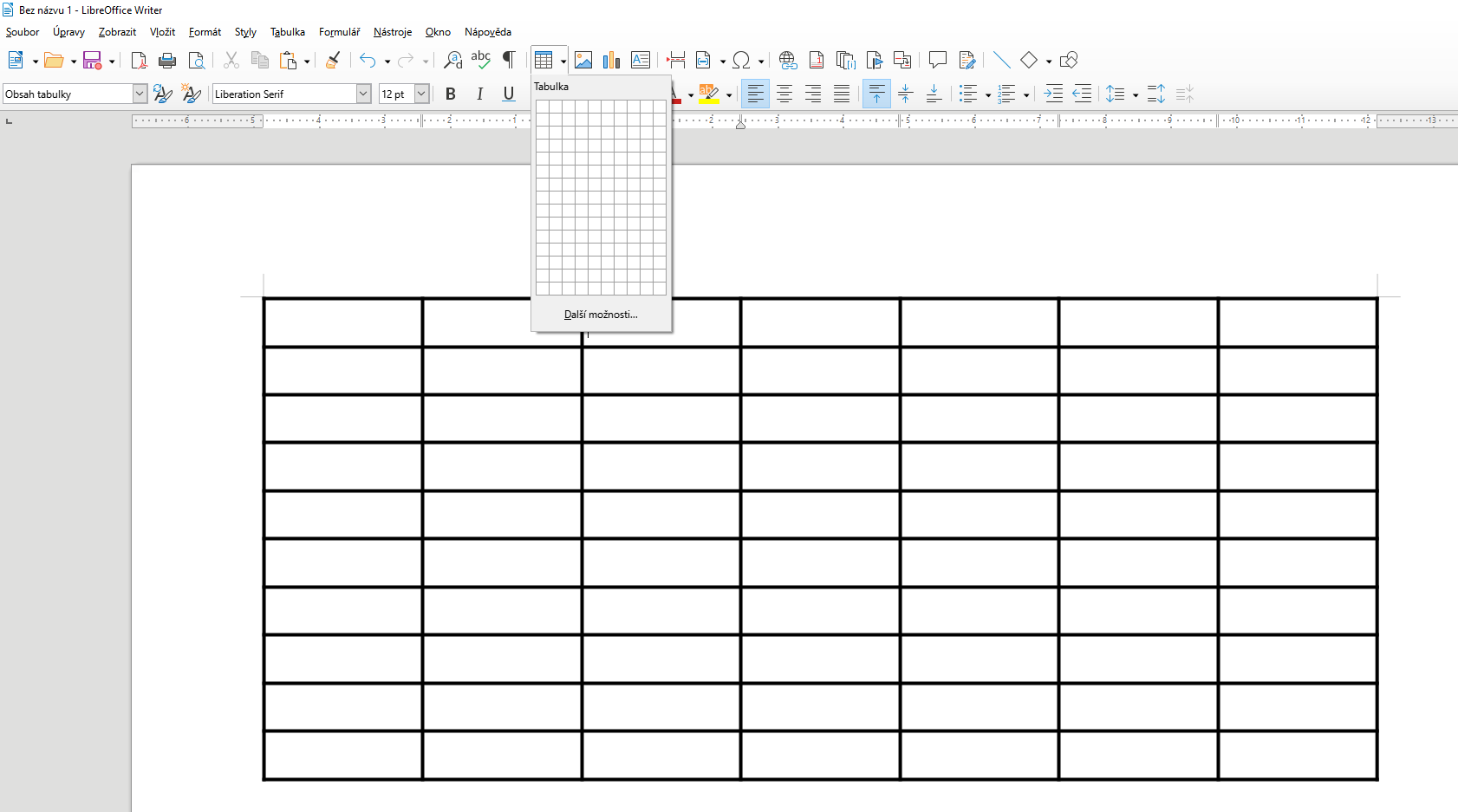
Task: Center align the paragraph text
Action: [x=784, y=94]
